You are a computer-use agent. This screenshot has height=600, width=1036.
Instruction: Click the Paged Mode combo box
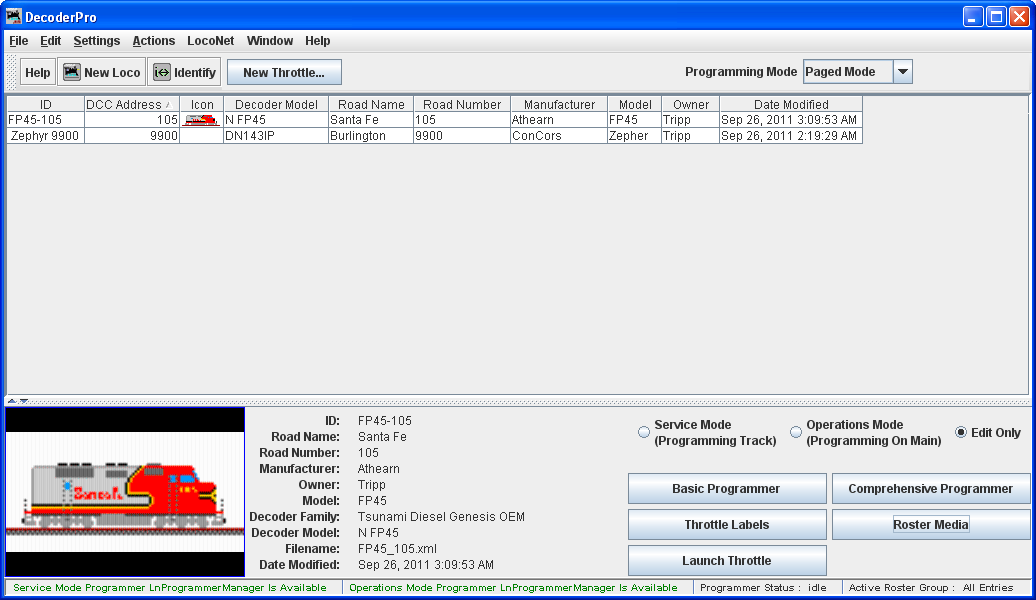[846, 72]
